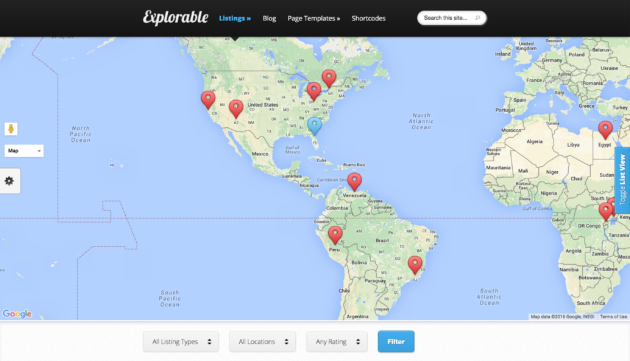This screenshot has width=630, height=361.
Task: Open the Map type dropdown
Action: [24, 151]
